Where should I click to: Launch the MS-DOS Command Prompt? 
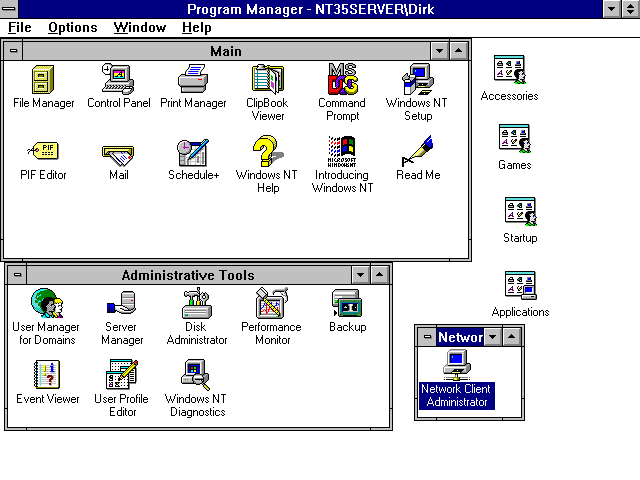342,79
